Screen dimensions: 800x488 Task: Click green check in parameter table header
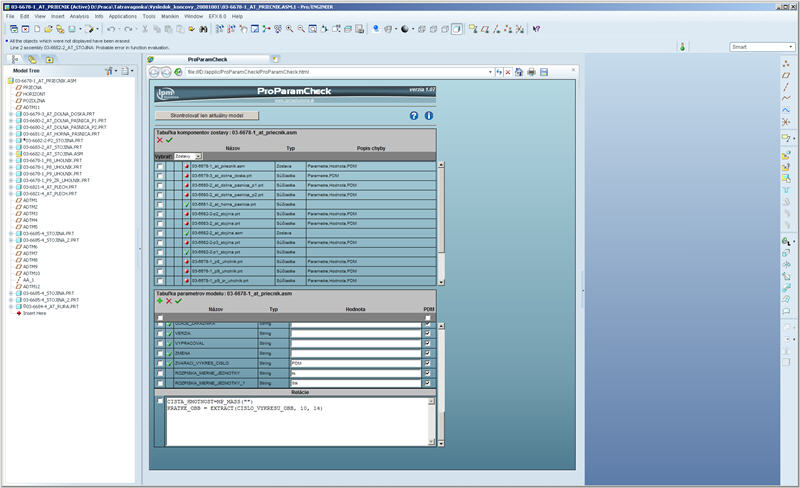(x=178, y=301)
